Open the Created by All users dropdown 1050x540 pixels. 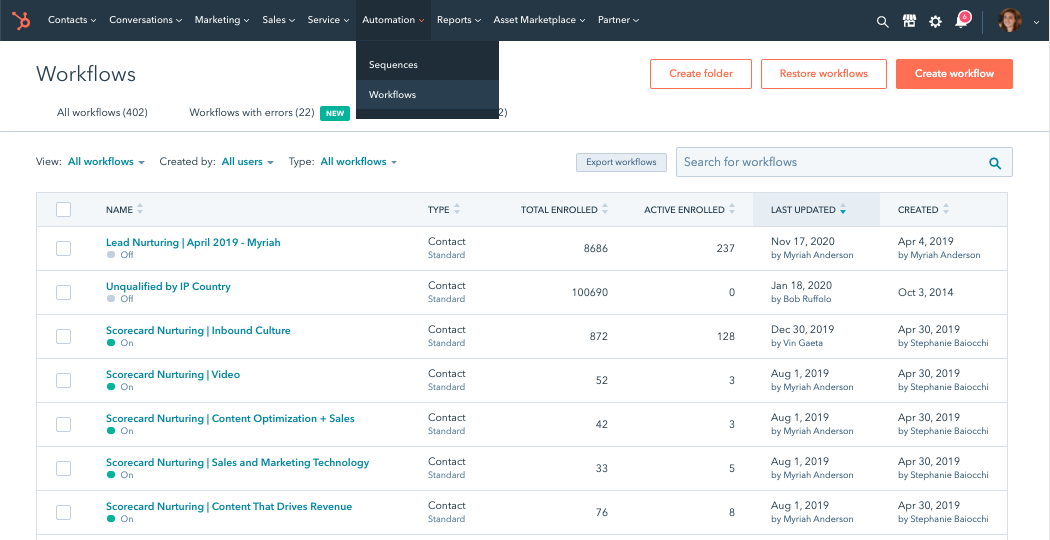247,162
